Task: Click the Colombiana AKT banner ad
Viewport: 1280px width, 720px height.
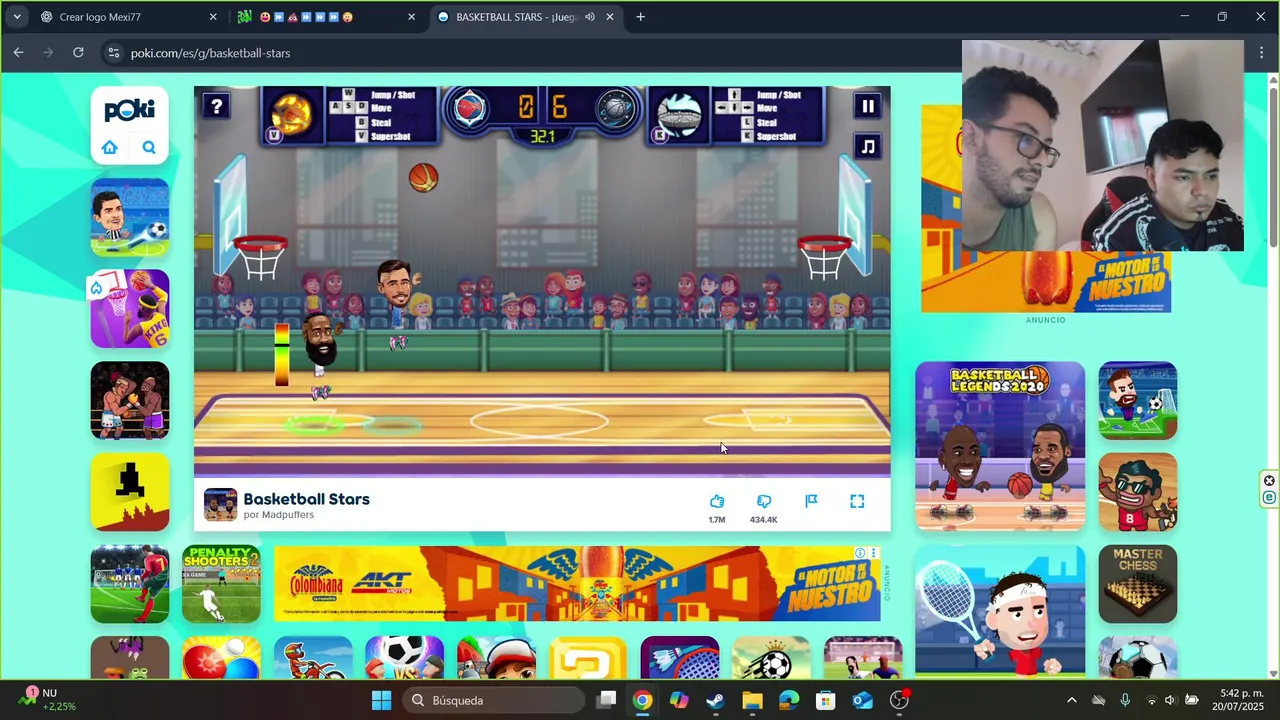Action: point(577,584)
